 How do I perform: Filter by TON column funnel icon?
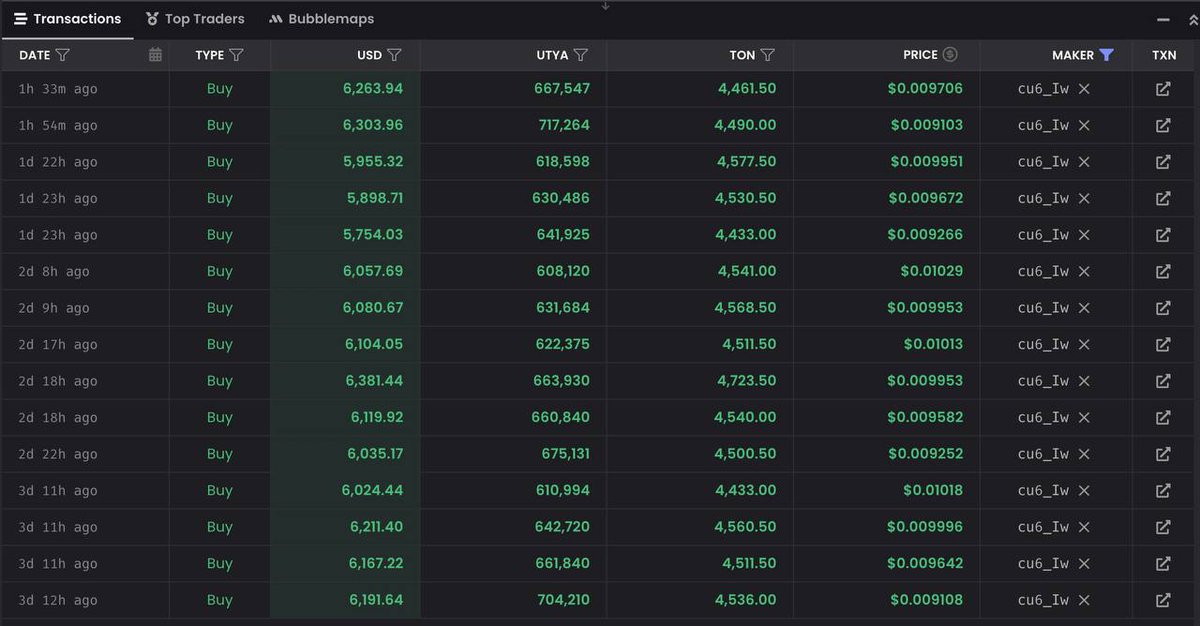(x=767, y=55)
